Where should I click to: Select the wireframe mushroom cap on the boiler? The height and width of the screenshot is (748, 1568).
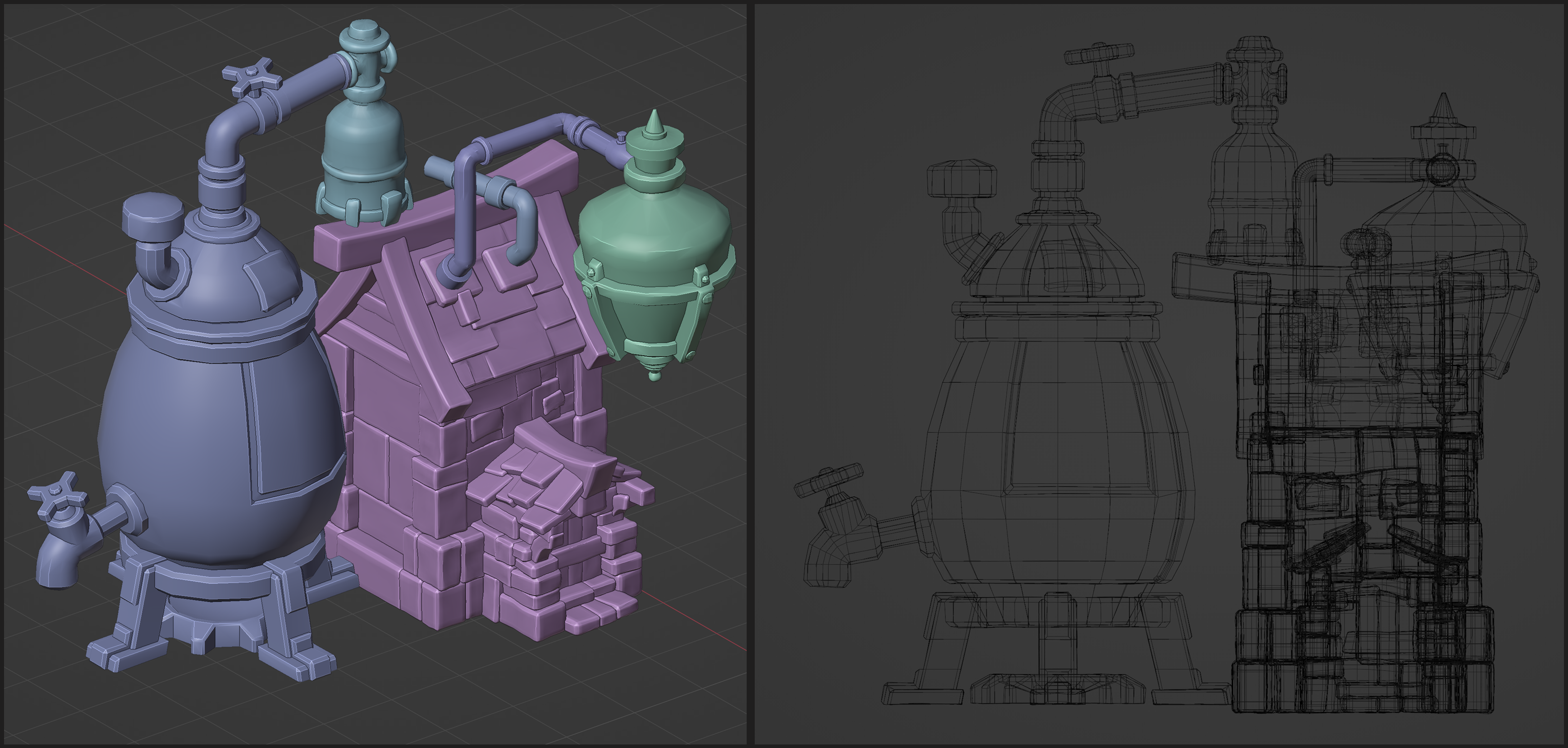click(x=961, y=179)
